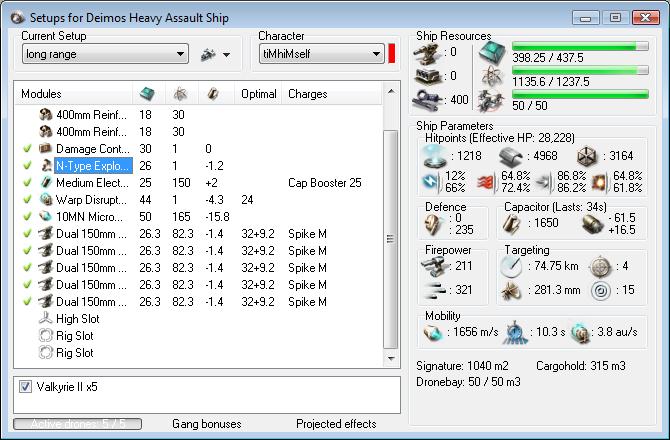
Task: Click the Gang bonuses link
Action: click(x=207, y=424)
